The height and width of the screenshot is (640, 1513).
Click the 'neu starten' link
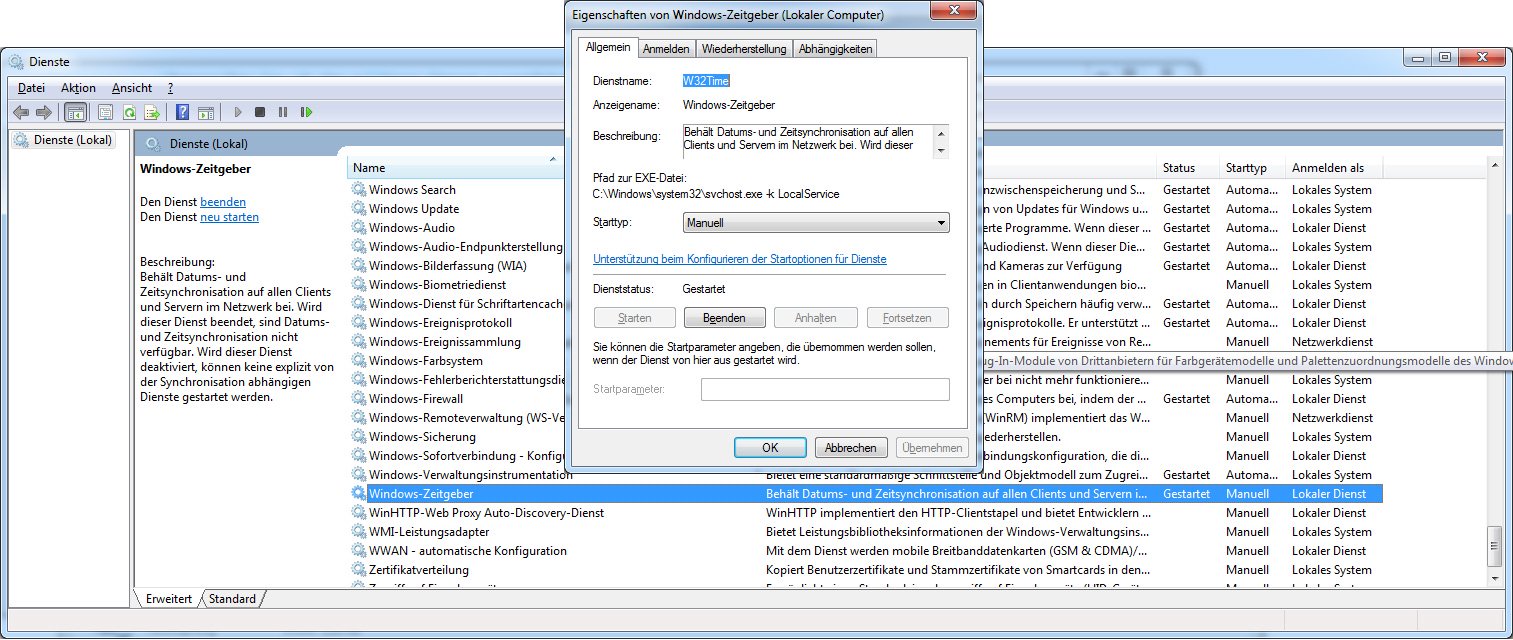229,217
